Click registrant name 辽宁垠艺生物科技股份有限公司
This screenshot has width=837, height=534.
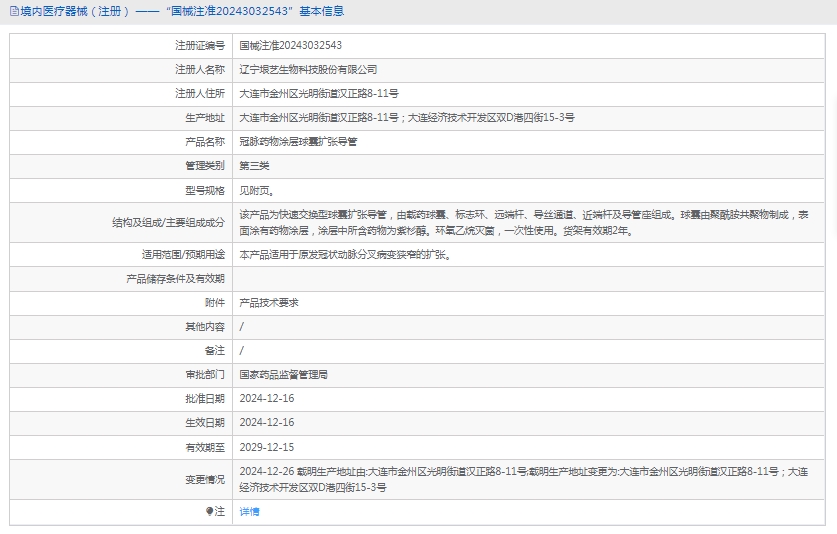coord(308,70)
